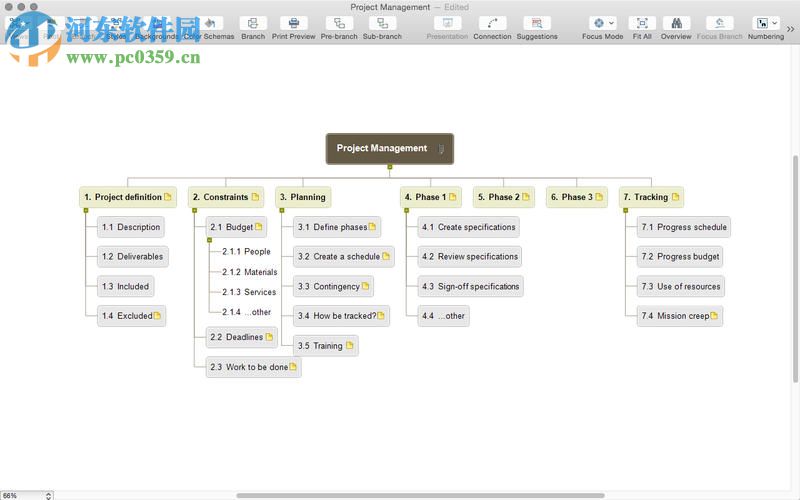The image size is (800, 500).
Task: Select the 2.1.2 Materials item
Action: [249, 272]
